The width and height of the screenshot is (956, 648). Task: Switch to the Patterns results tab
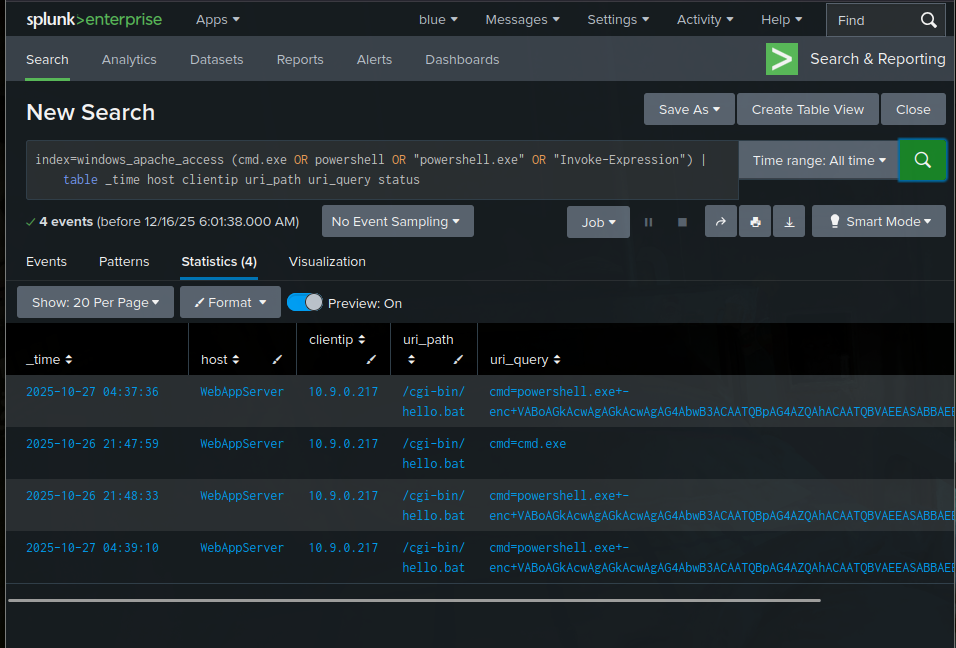point(124,262)
